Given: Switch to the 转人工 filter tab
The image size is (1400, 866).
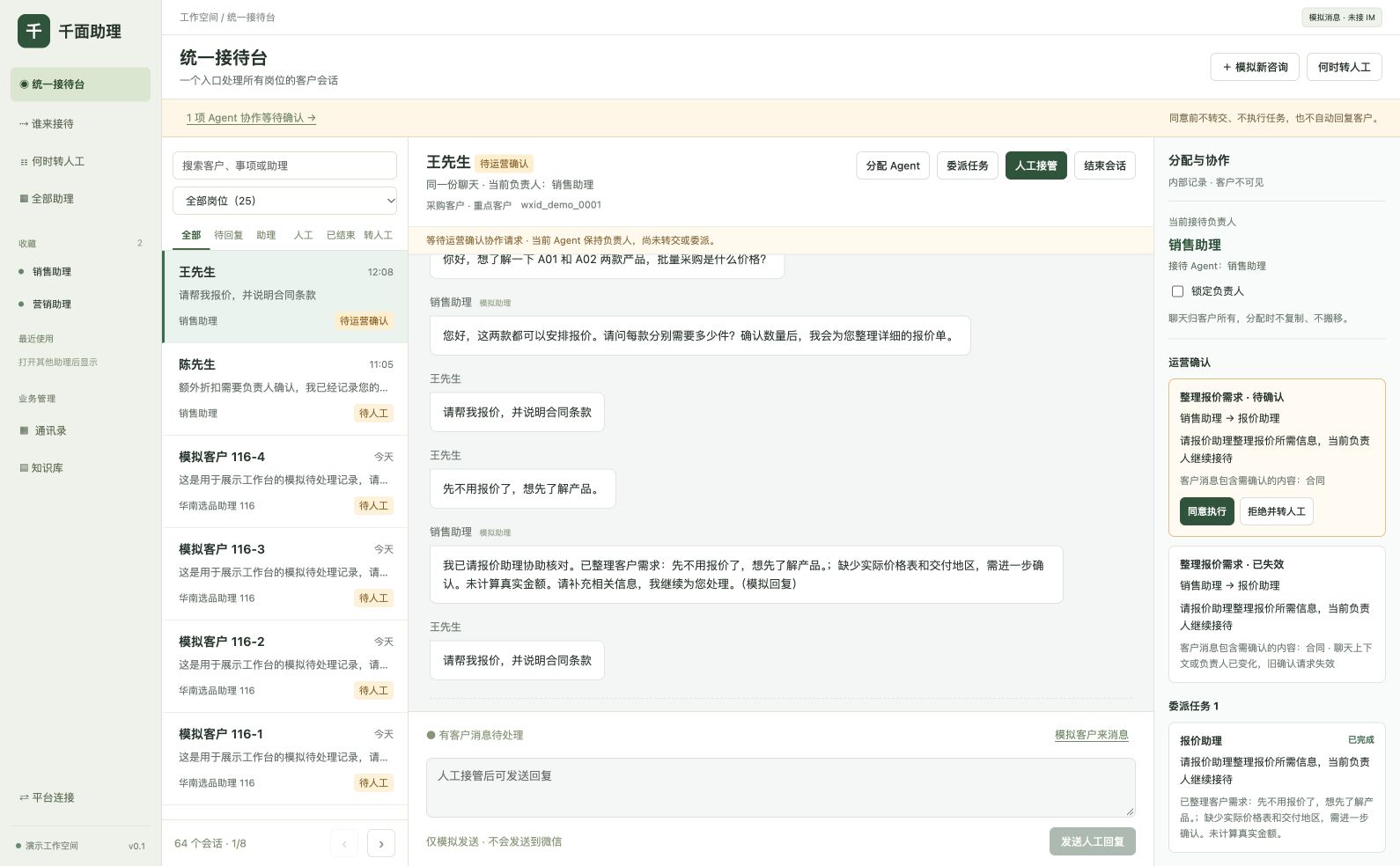Looking at the screenshot, I should (x=378, y=235).
